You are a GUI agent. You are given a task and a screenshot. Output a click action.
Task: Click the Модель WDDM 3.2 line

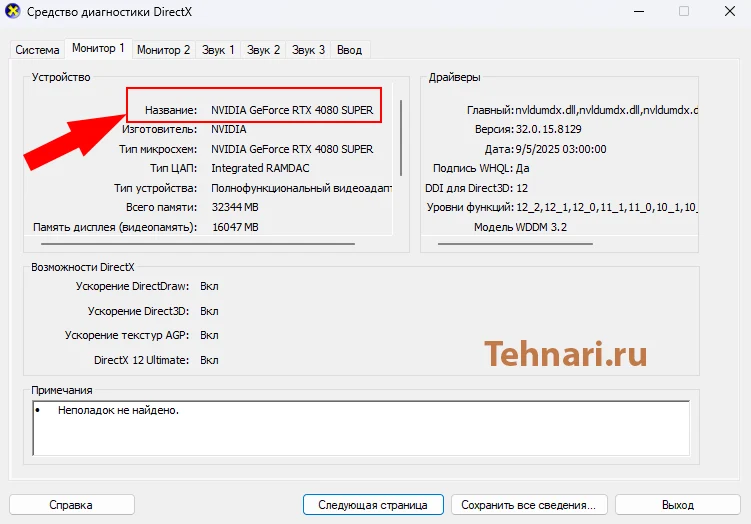coord(520,227)
